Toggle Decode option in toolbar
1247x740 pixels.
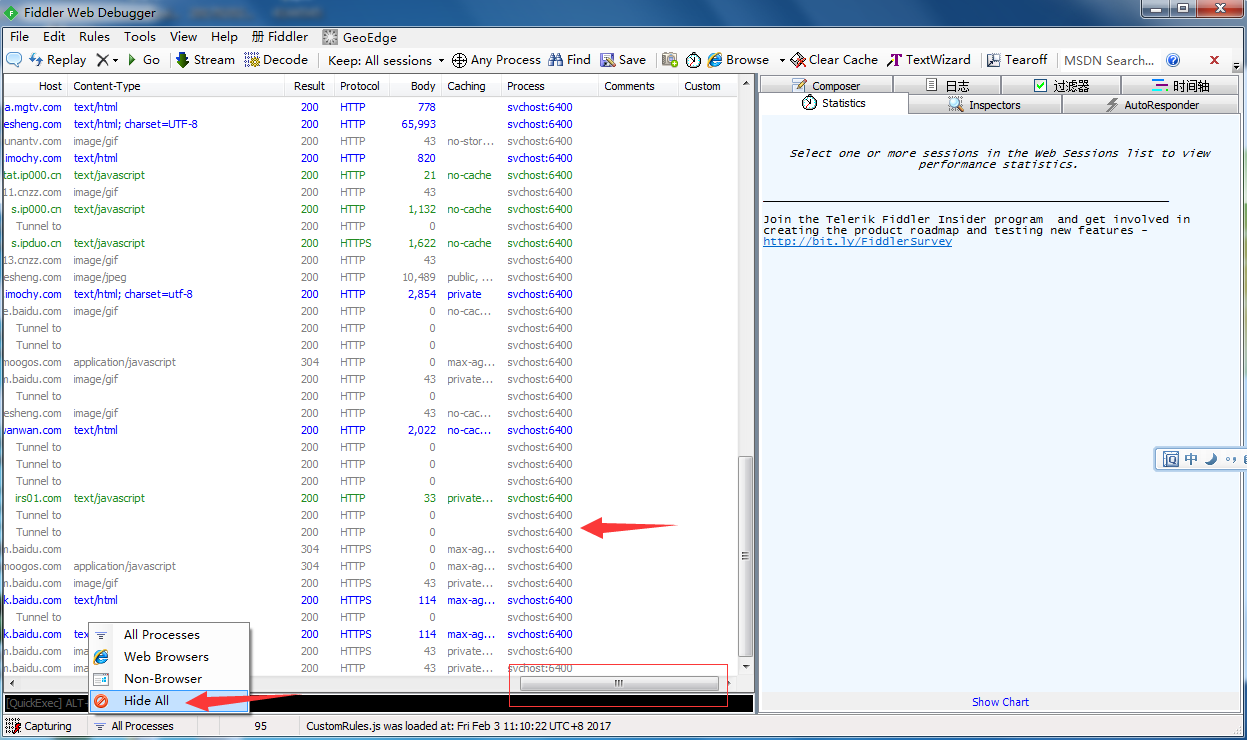[x=276, y=60]
